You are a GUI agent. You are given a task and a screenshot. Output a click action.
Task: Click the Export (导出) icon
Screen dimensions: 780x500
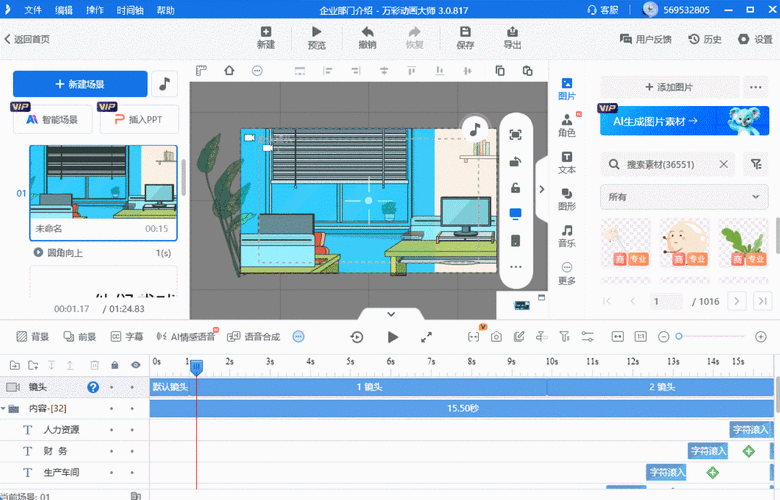(x=512, y=38)
